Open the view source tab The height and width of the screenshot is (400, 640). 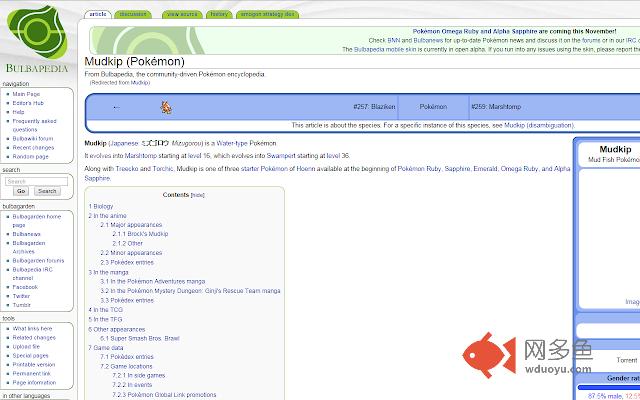click(x=182, y=14)
